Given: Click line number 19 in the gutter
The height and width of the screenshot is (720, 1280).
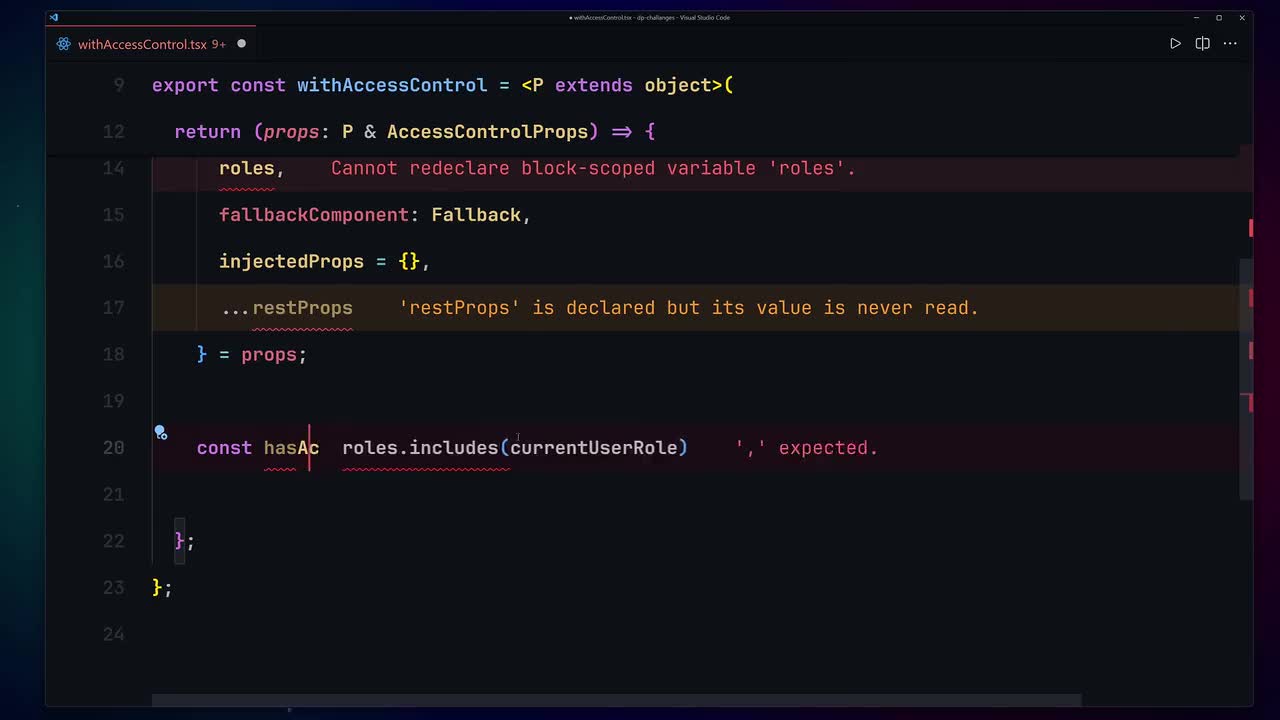Looking at the screenshot, I should 113,401.
